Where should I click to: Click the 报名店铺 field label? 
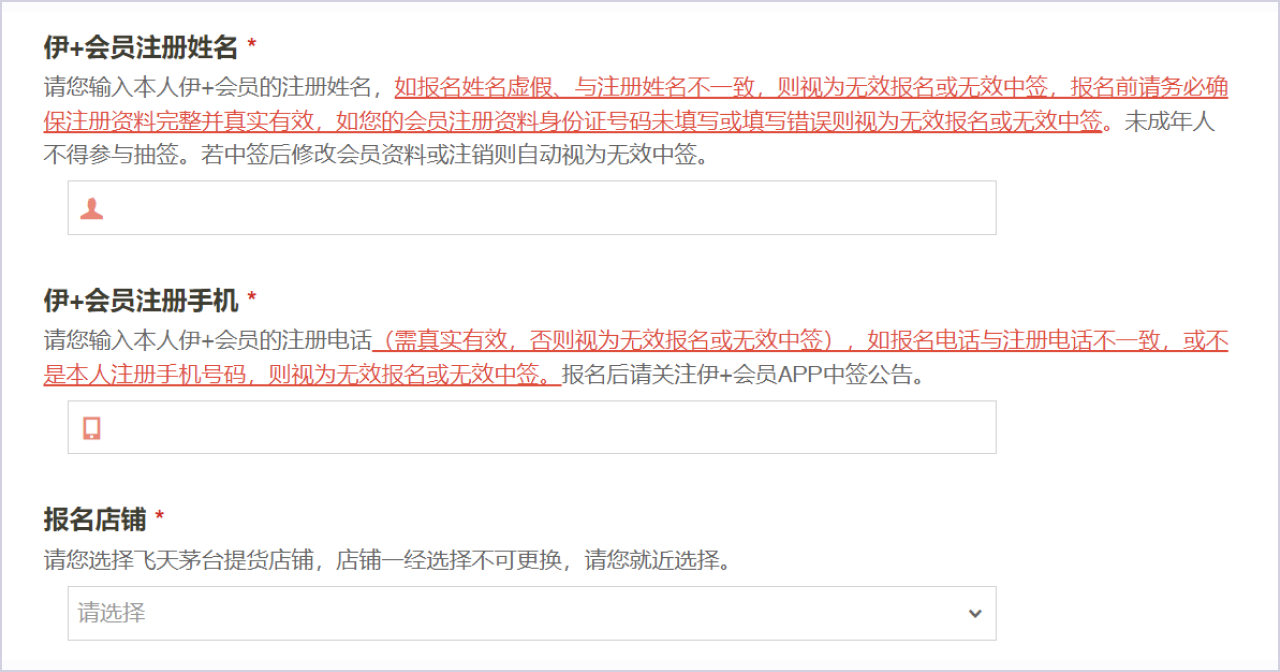[x=95, y=520]
